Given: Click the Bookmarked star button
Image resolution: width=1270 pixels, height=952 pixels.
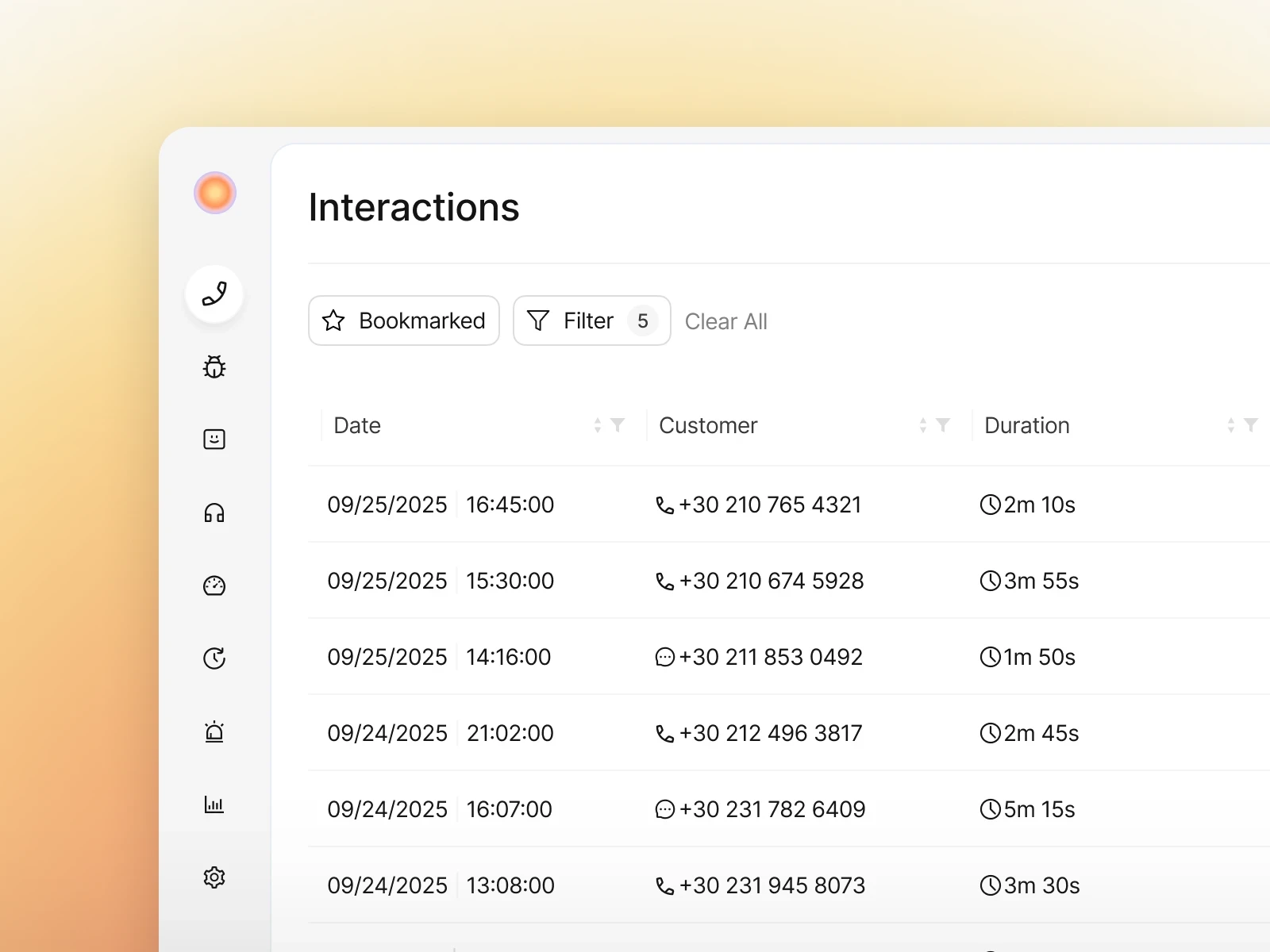Looking at the screenshot, I should [x=404, y=321].
